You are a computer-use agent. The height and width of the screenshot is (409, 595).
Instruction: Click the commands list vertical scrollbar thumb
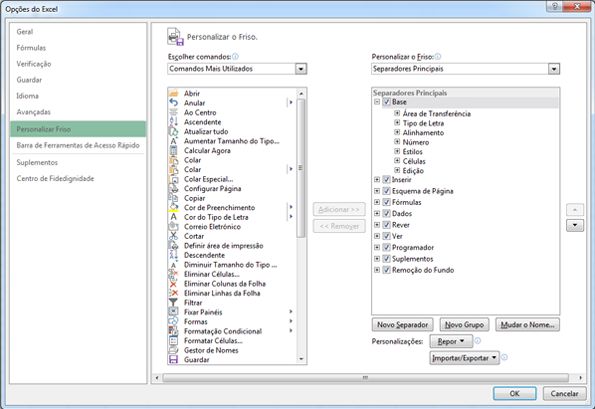(x=301, y=168)
